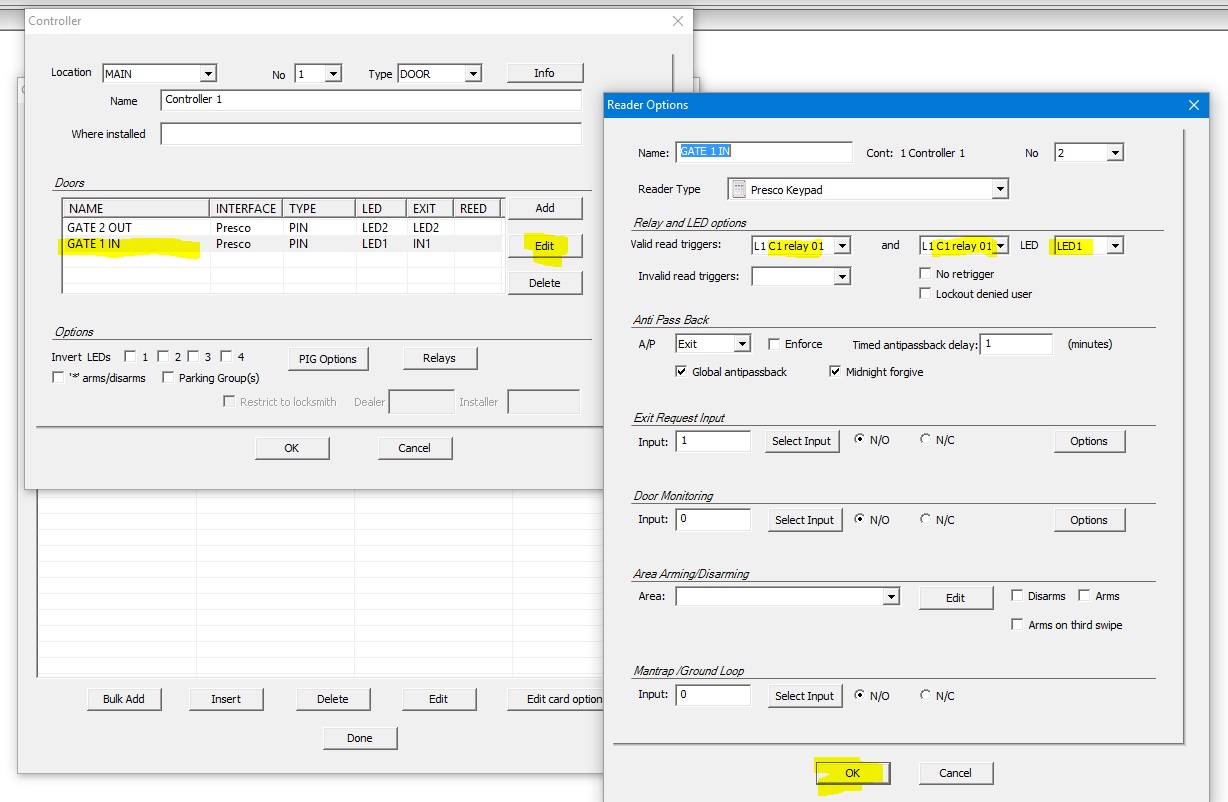Open the LED dropdown showing LED1
The height and width of the screenshot is (802, 1228).
[1115, 246]
